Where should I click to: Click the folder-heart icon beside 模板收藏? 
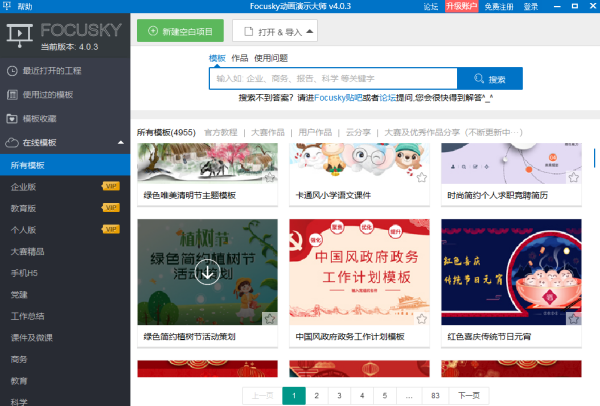point(12,119)
